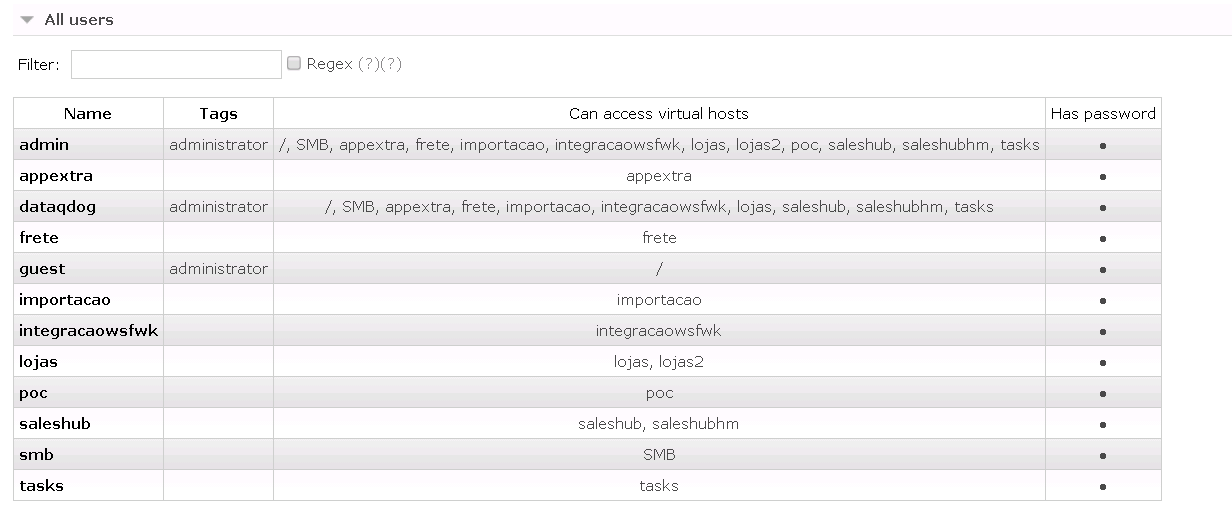Open the dataqdog user

pyautogui.click(x=58, y=206)
